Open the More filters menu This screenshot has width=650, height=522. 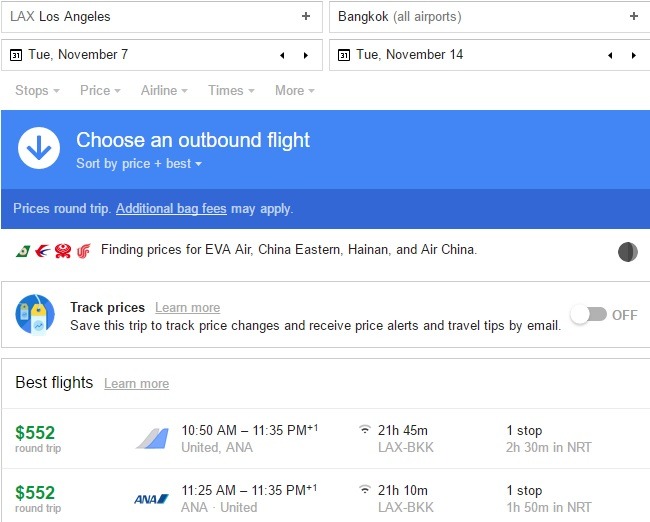click(x=295, y=90)
